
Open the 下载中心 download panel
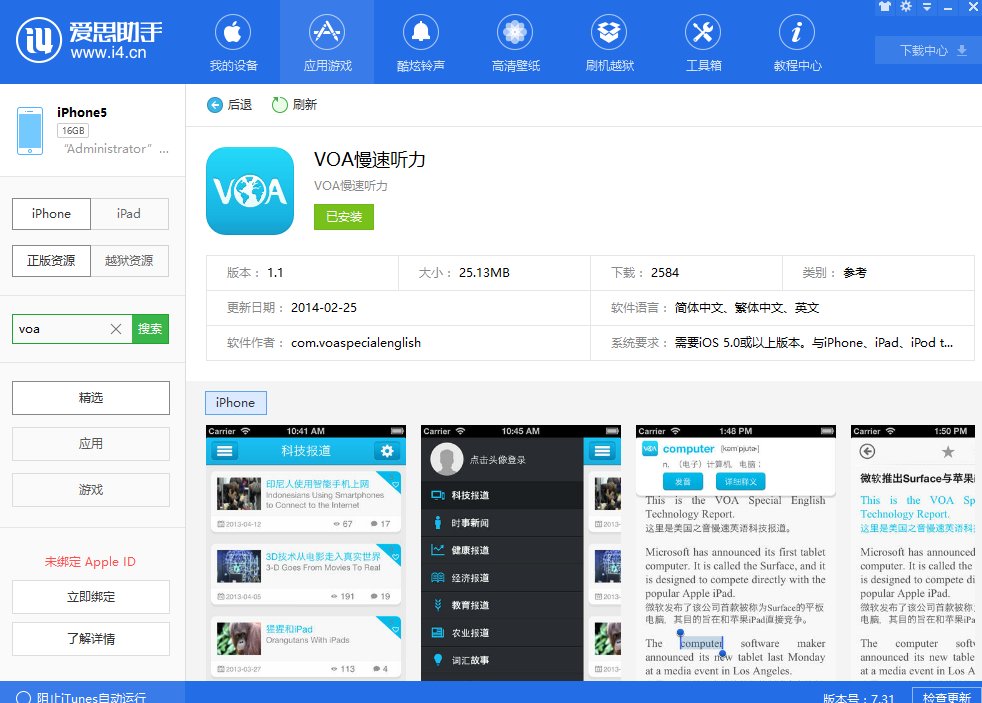(926, 50)
